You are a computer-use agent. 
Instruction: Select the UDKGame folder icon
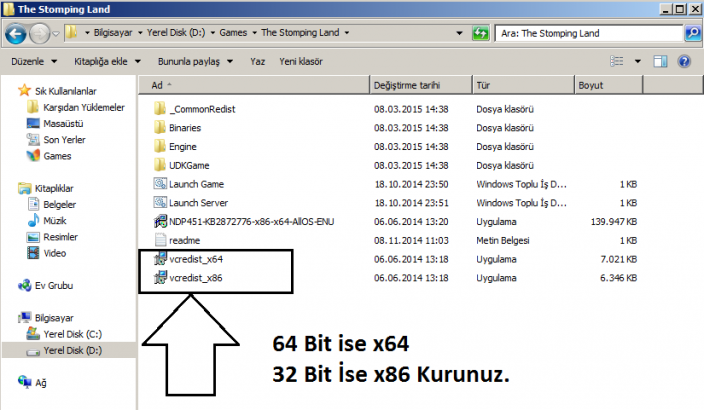[x=159, y=165]
